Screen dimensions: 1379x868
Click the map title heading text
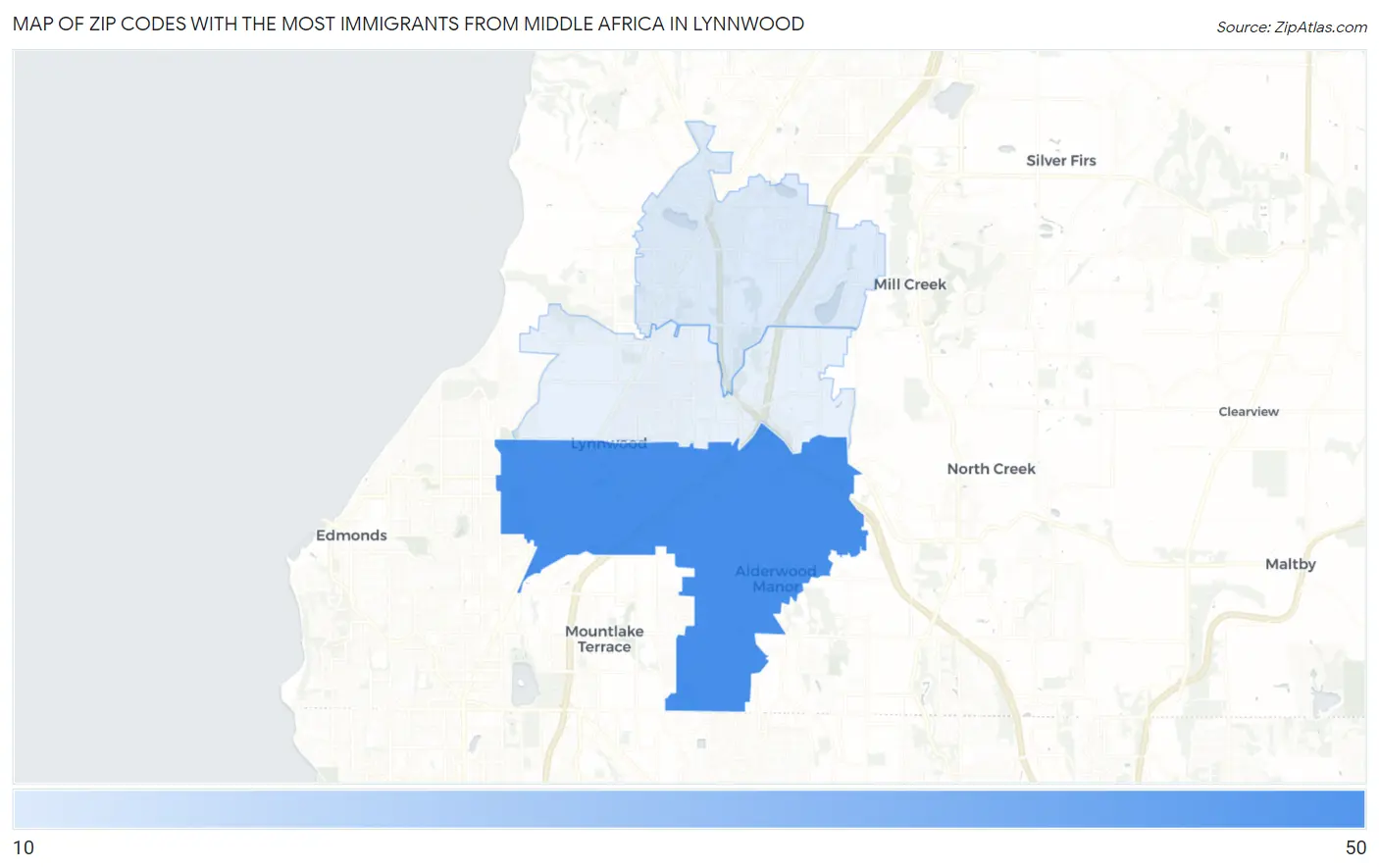click(408, 25)
